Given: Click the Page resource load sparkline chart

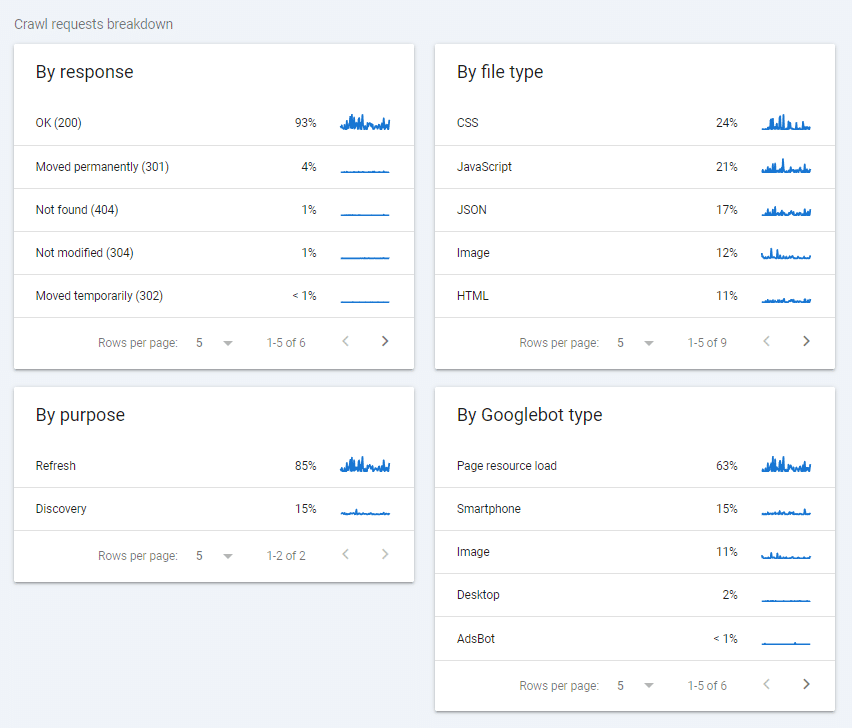Looking at the screenshot, I should pyautogui.click(x=786, y=465).
